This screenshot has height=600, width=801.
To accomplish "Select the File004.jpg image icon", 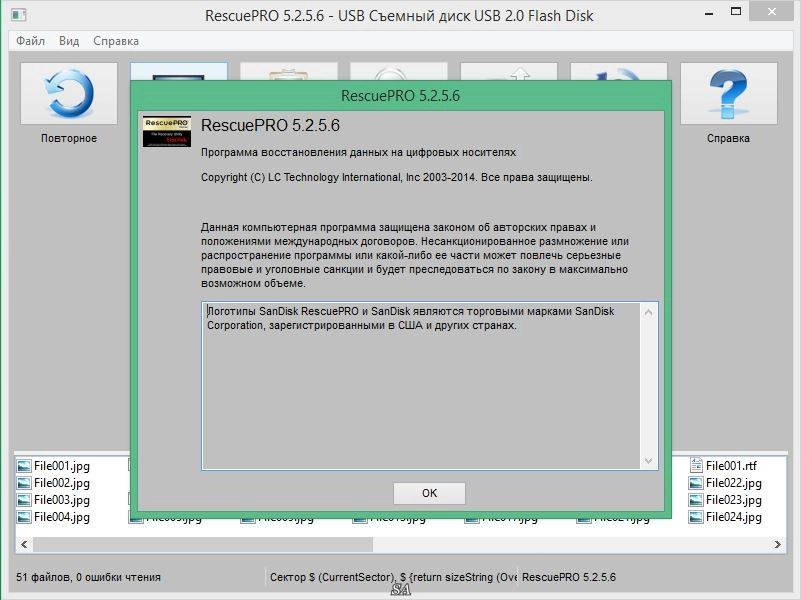I will point(23,517).
